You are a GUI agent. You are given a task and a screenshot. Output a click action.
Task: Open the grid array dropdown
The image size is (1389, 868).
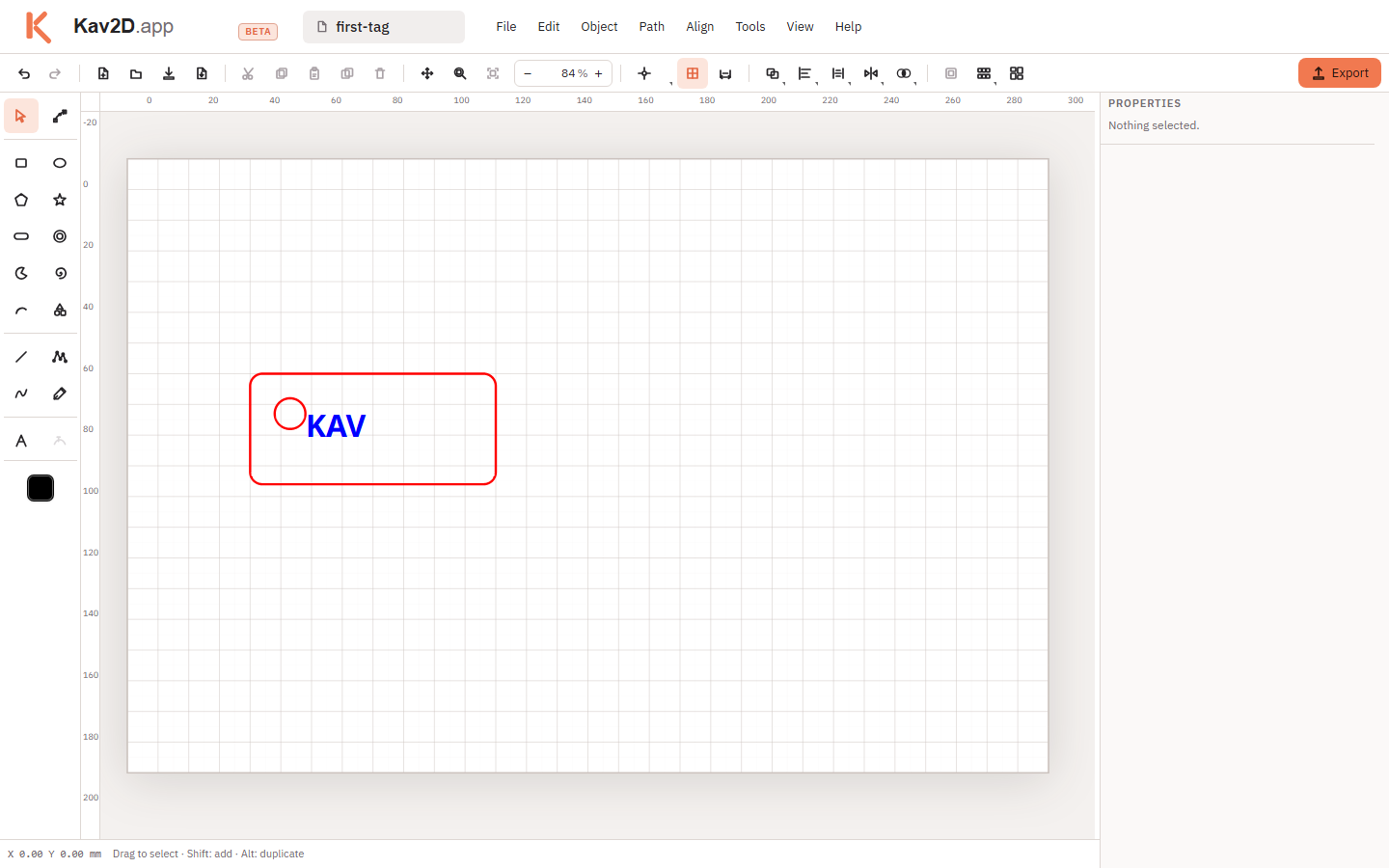click(984, 73)
